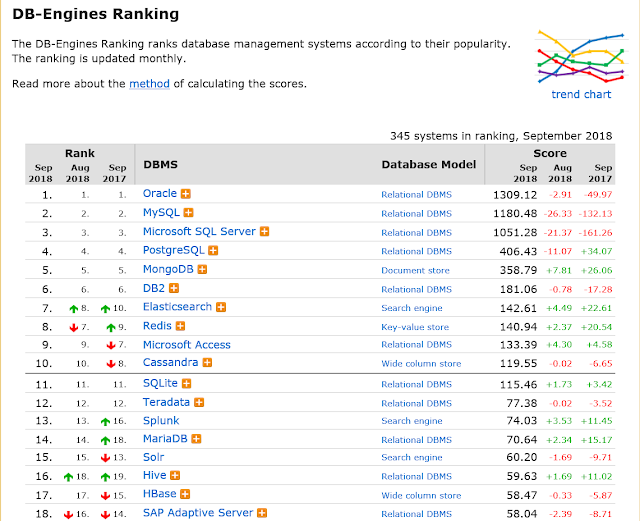This screenshot has width=640, height=521.
Task: Click Wide column store link in HBase row
Action: [421, 496]
